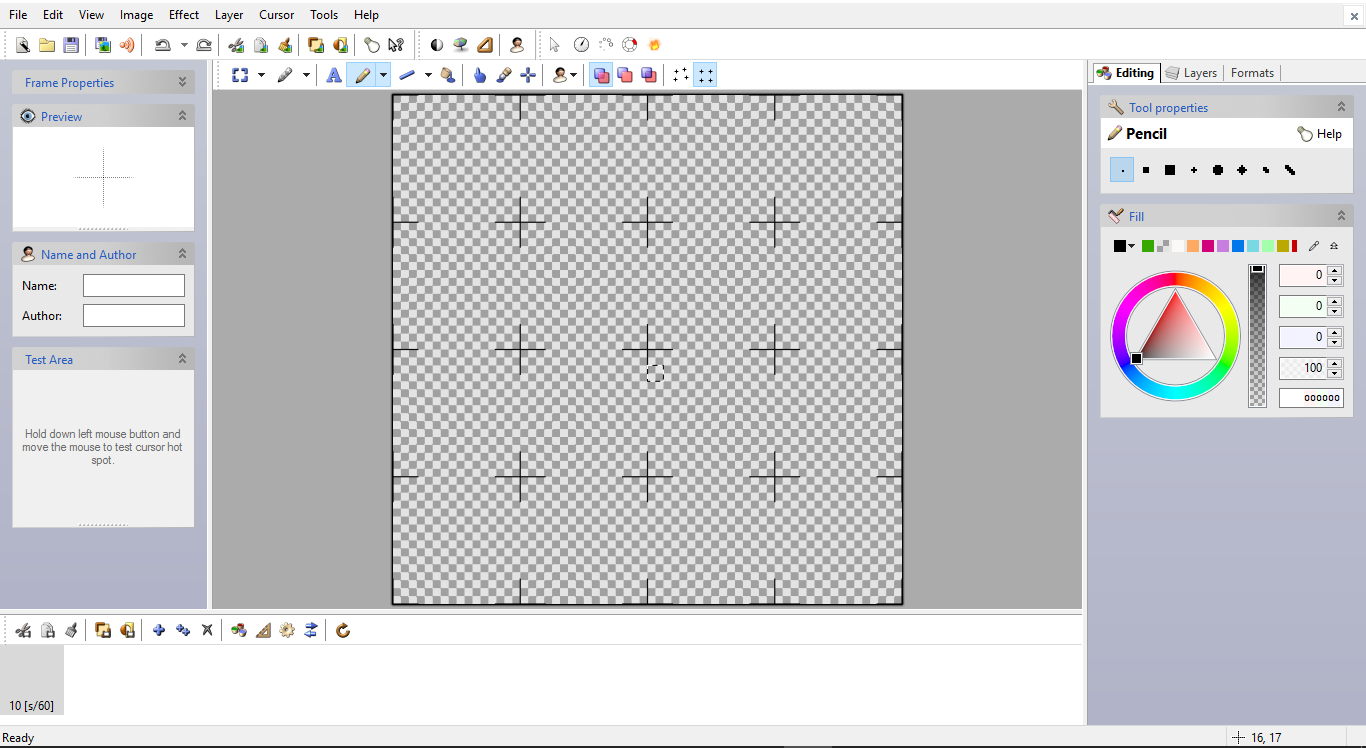Click the brown circular refresh arrow icon
This screenshot has width=1366, height=748.
343,630
